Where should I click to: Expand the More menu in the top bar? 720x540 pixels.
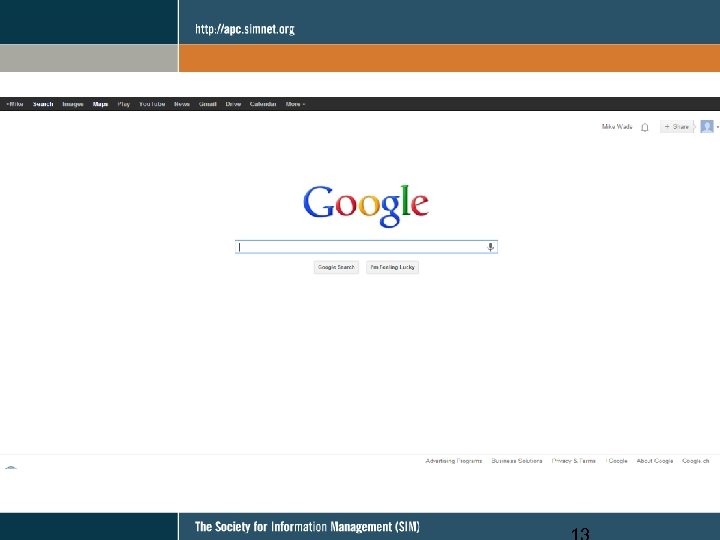(295, 104)
